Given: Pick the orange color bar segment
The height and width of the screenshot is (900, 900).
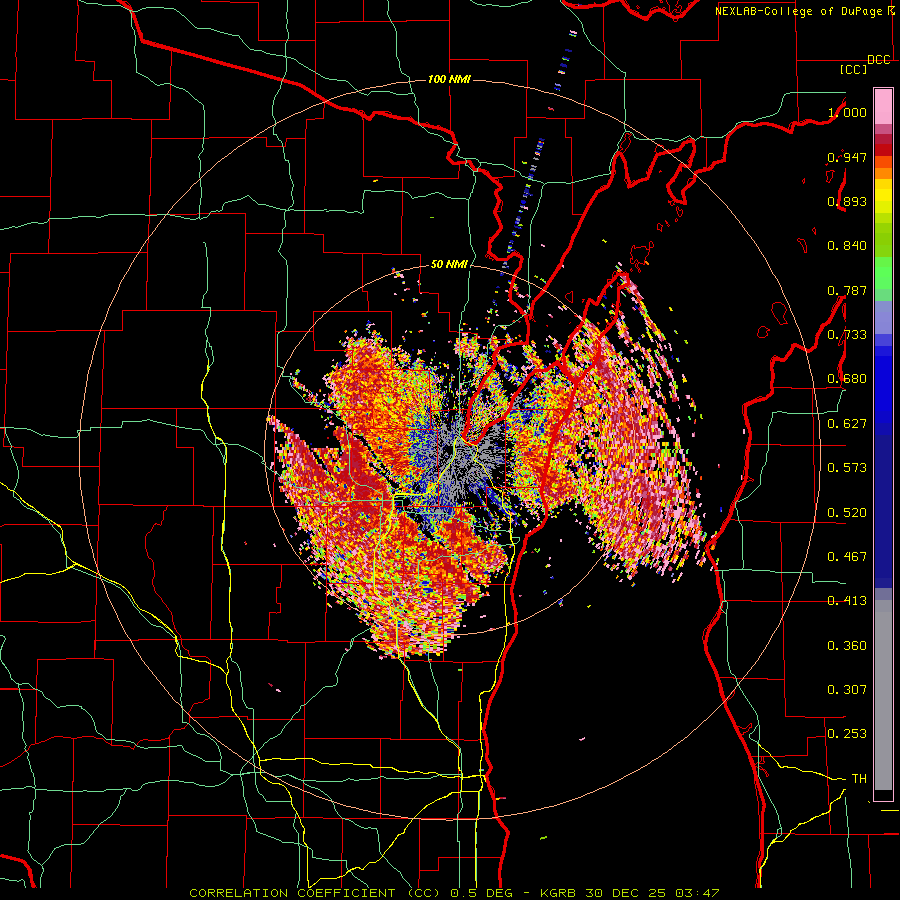Looking at the screenshot, I should click(883, 173).
